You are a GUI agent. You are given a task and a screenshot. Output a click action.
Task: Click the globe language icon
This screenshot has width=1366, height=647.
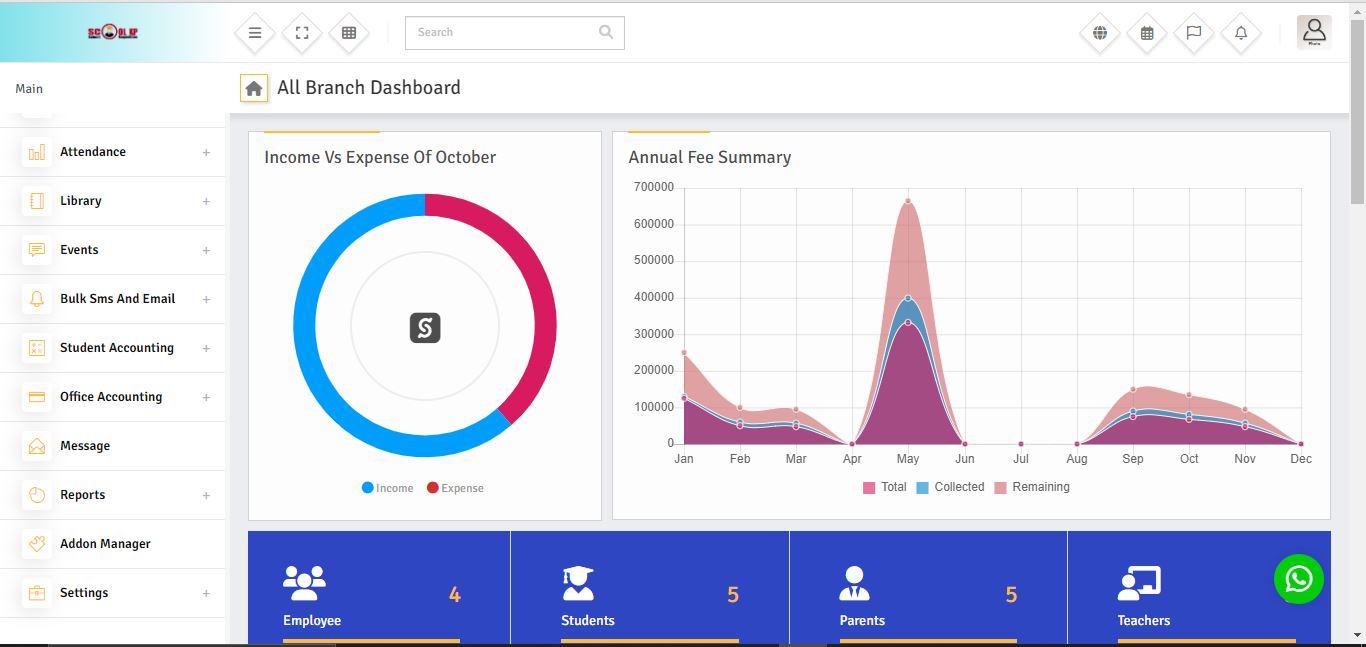[1100, 33]
